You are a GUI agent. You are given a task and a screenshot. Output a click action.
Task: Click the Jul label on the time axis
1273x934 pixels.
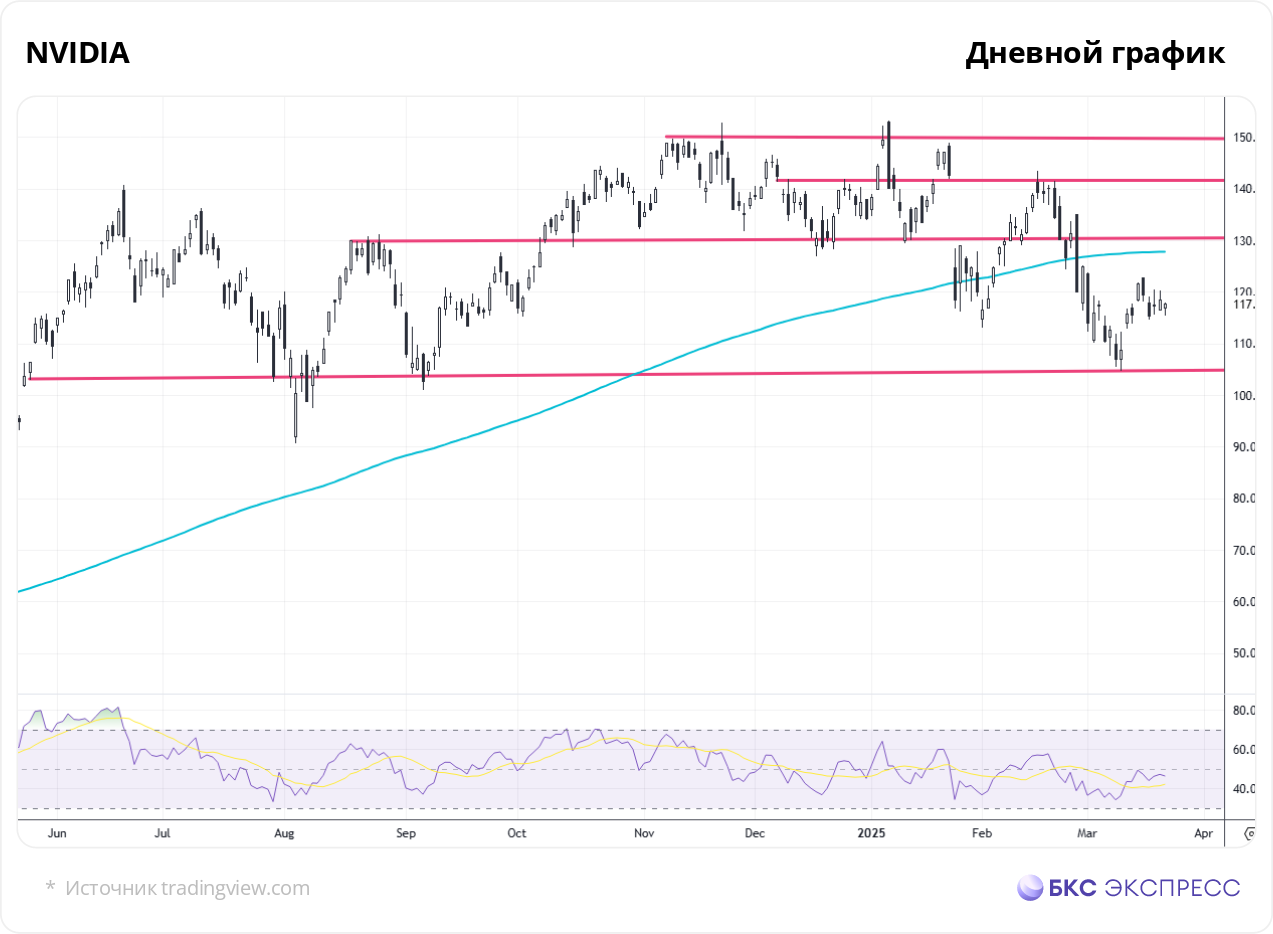162,832
